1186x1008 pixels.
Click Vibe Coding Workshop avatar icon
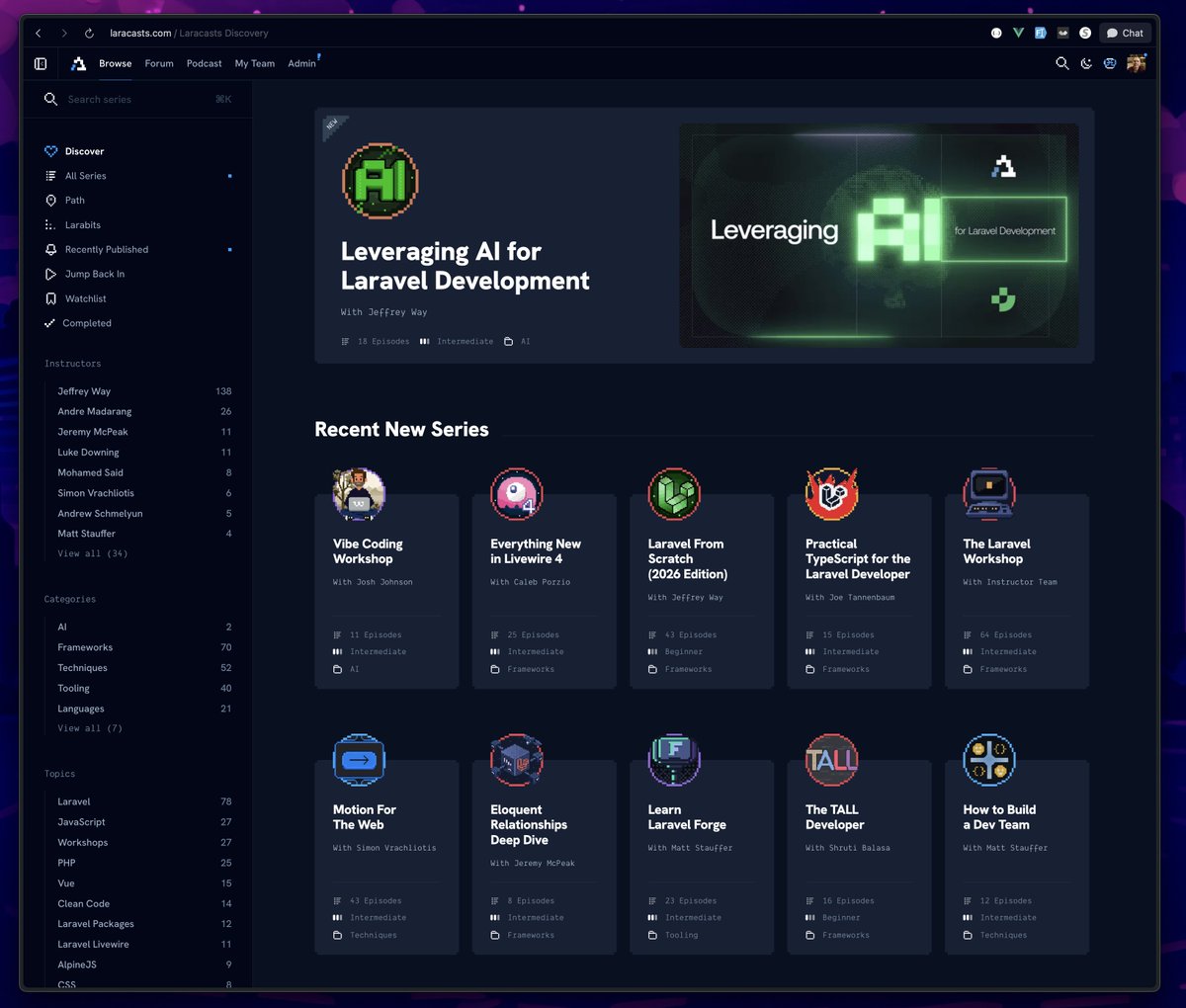tap(359, 494)
